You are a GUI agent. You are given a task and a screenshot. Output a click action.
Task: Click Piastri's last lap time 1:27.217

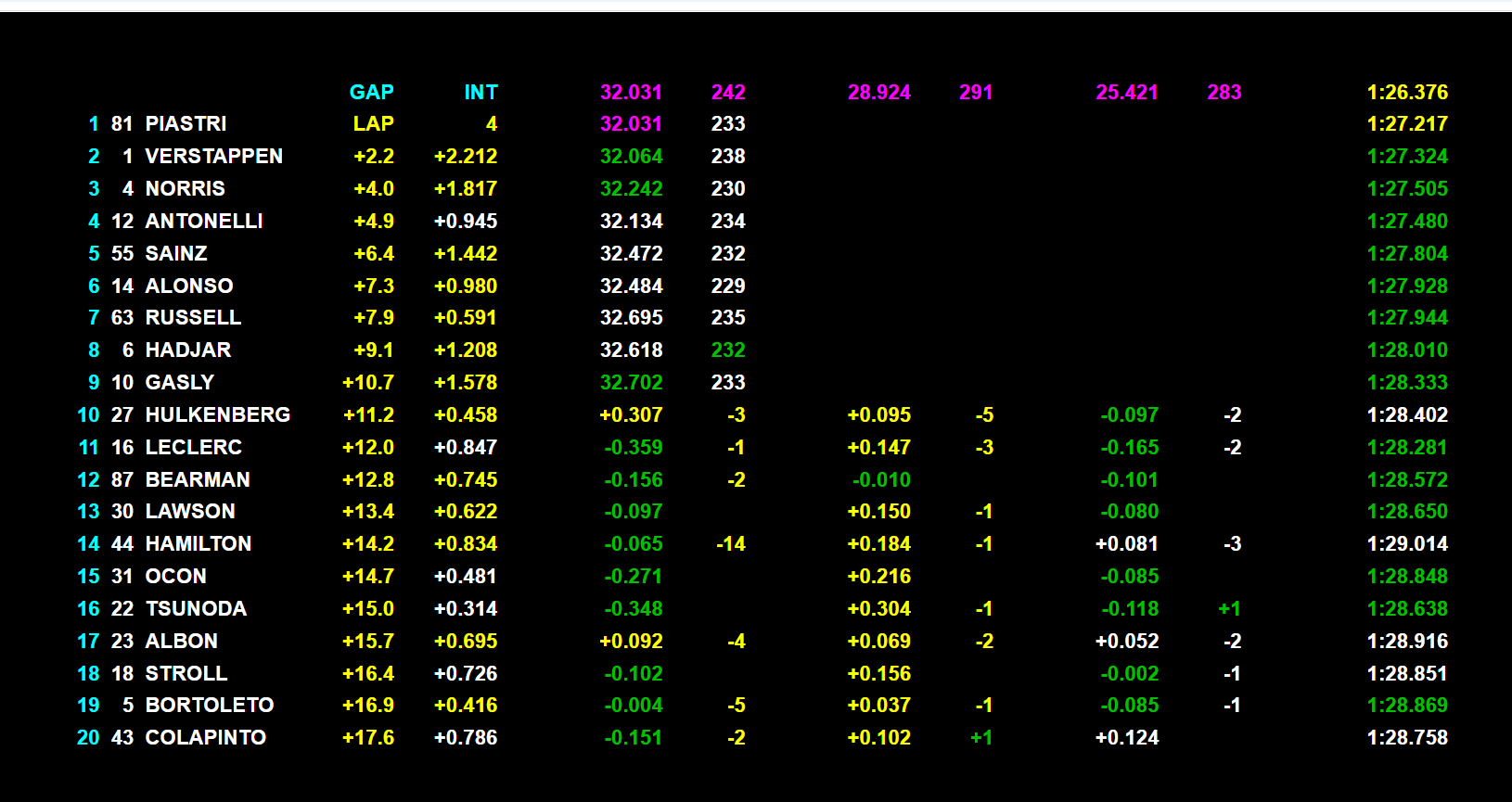pyautogui.click(x=1406, y=124)
